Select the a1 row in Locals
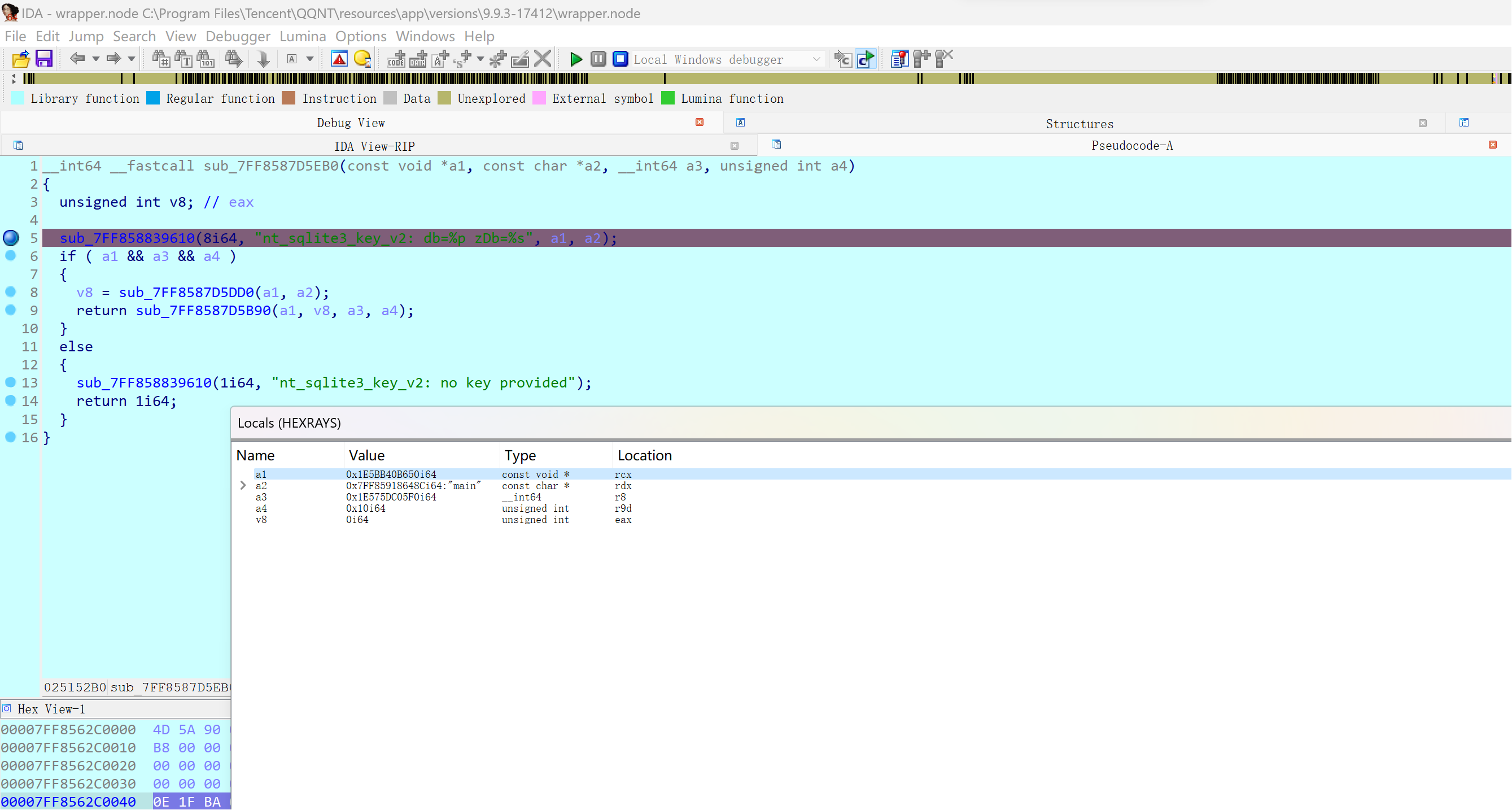 coord(261,474)
